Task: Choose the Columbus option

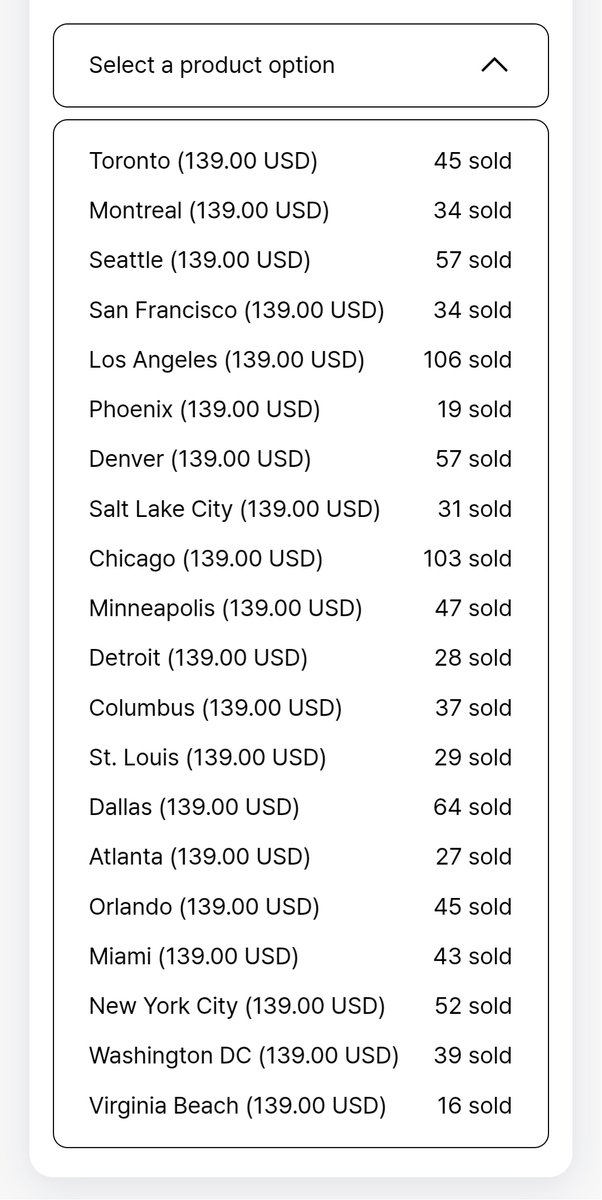Action: coord(300,708)
